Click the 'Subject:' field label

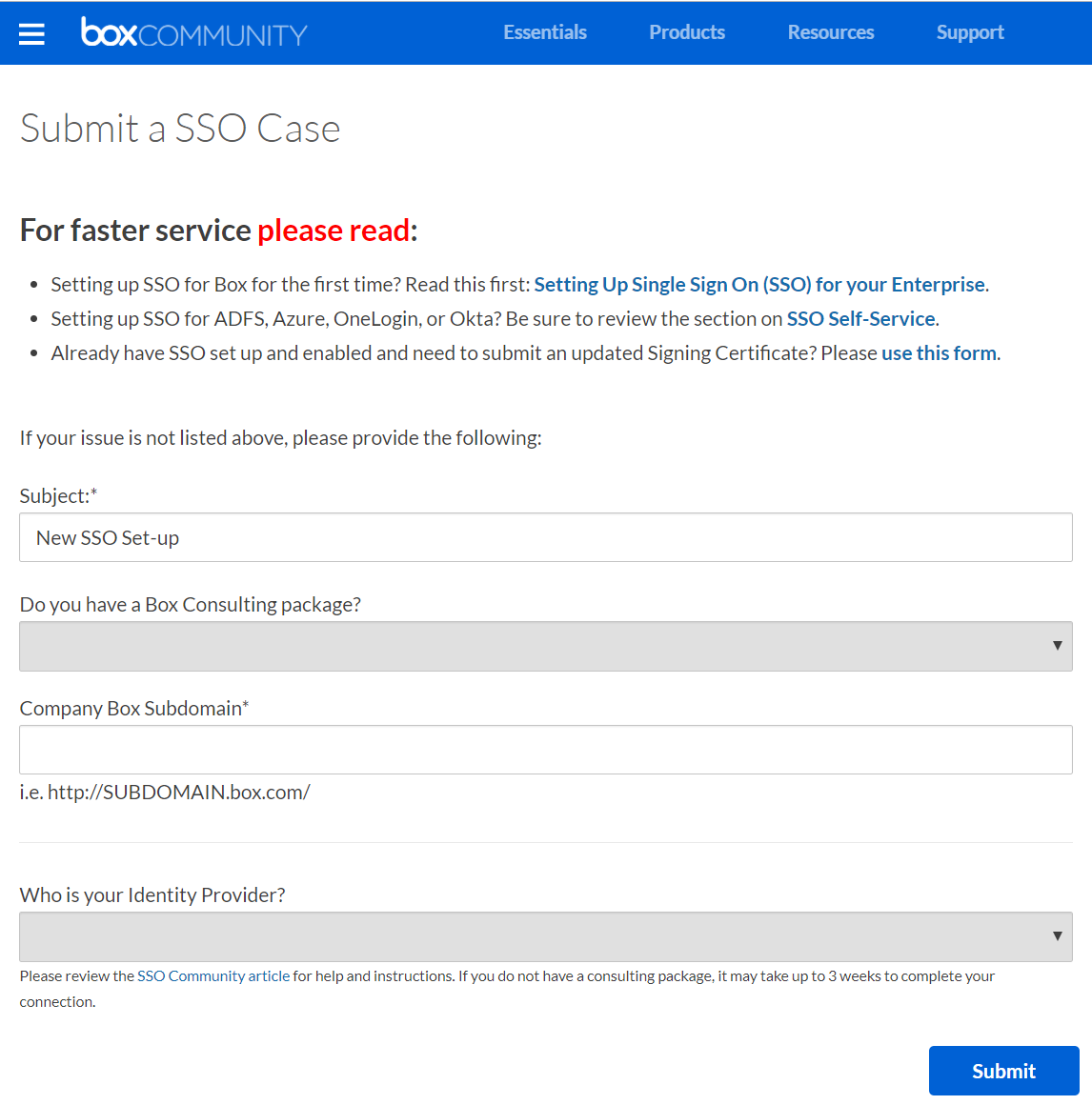tap(55, 496)
